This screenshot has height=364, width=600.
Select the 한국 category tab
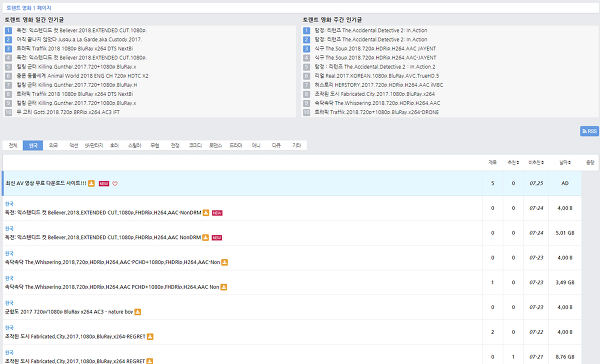pos(33,145)
